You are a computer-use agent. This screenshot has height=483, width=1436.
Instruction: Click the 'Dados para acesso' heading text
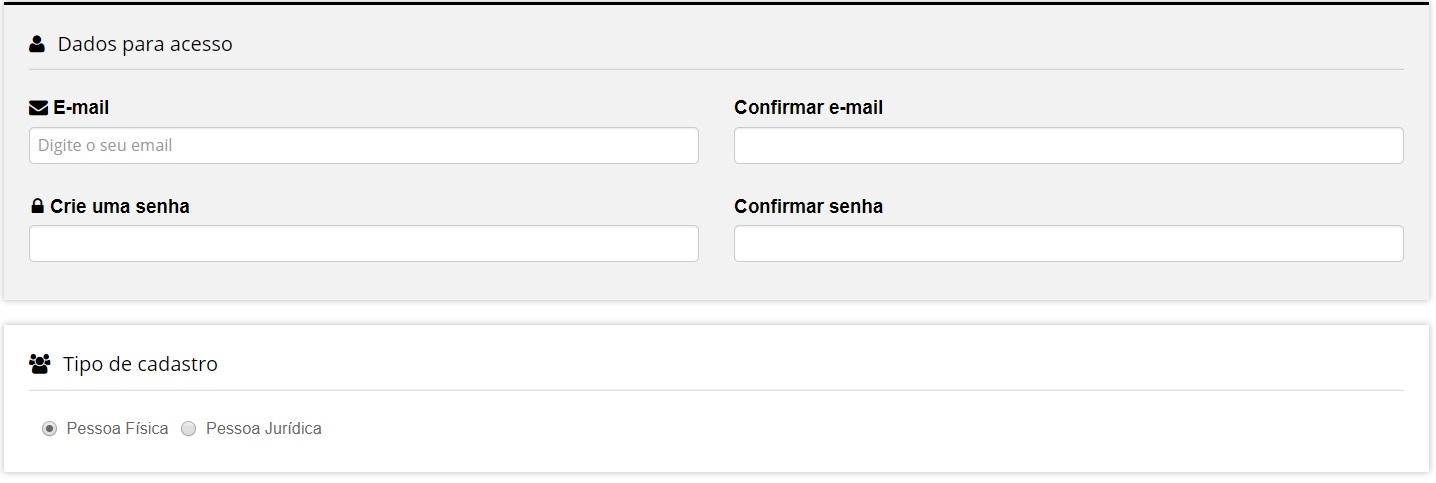[x=145, y=44]
